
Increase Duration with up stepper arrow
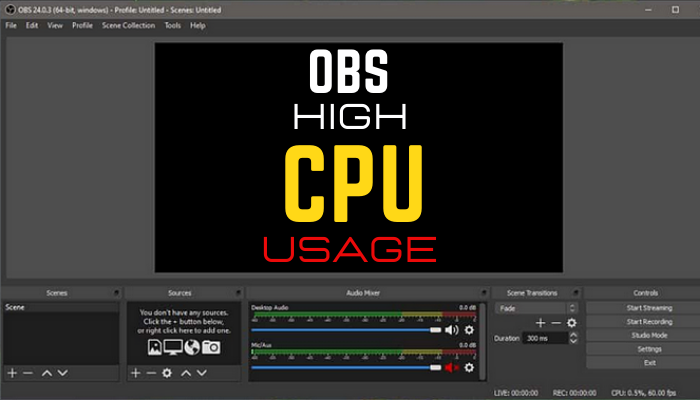coord(574,334)
